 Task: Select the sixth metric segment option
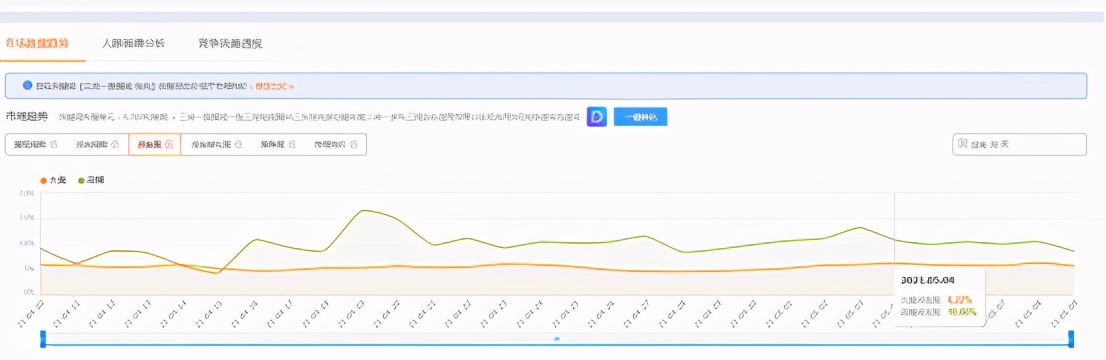click(335, 144)
